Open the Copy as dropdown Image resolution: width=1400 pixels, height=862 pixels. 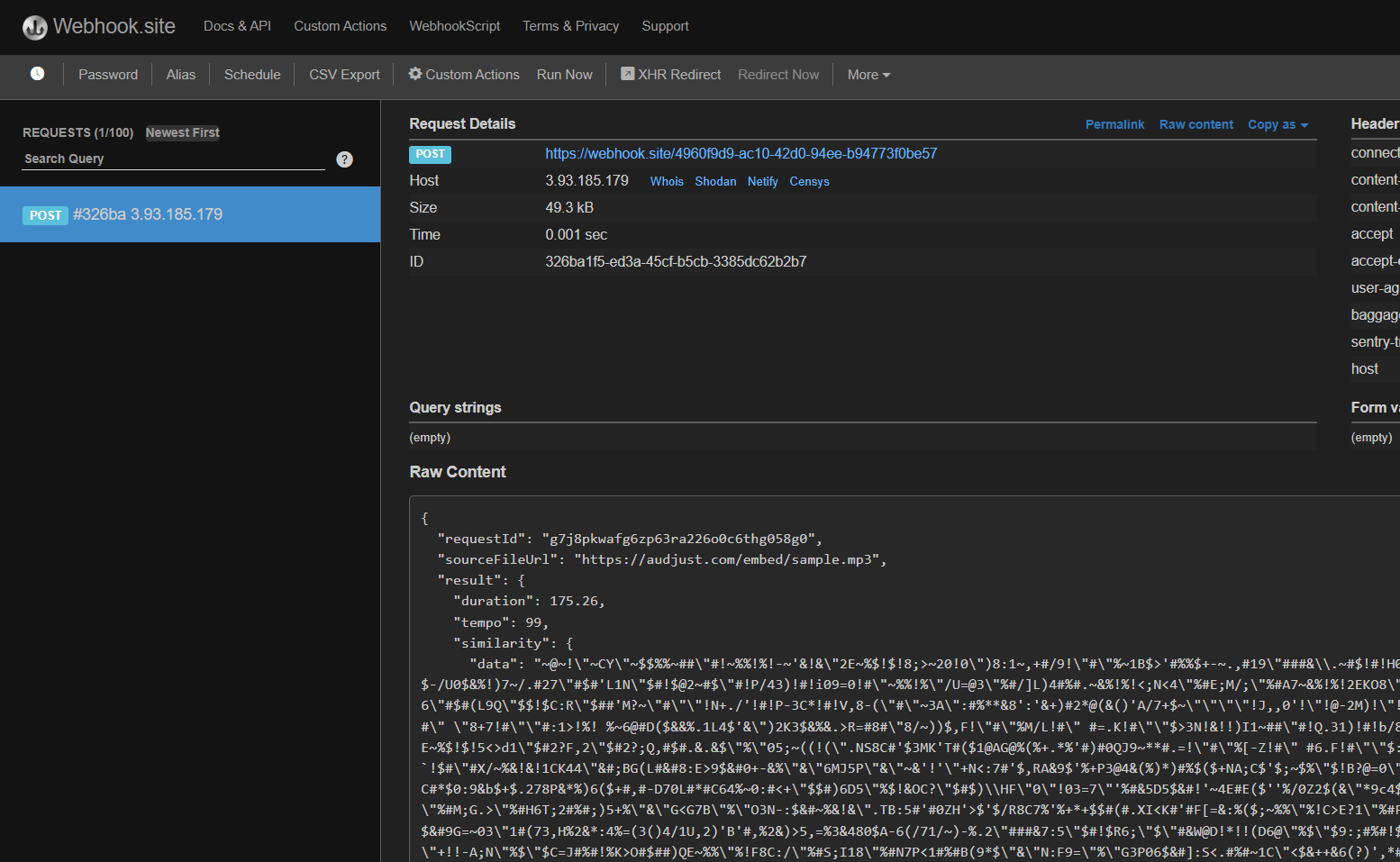[x=1277, y=124]
